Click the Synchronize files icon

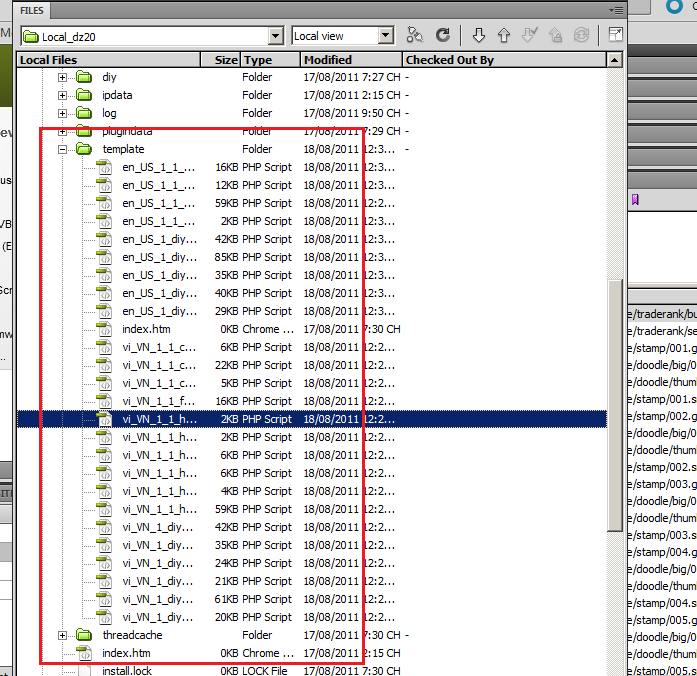(x=581, y=35)
